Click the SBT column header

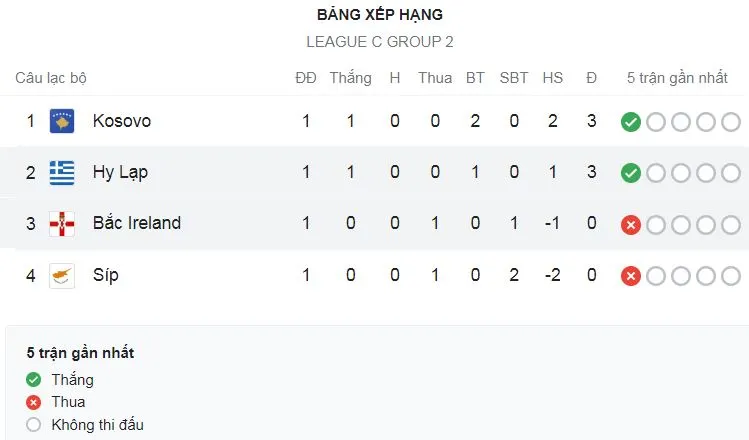pos(514,78)
